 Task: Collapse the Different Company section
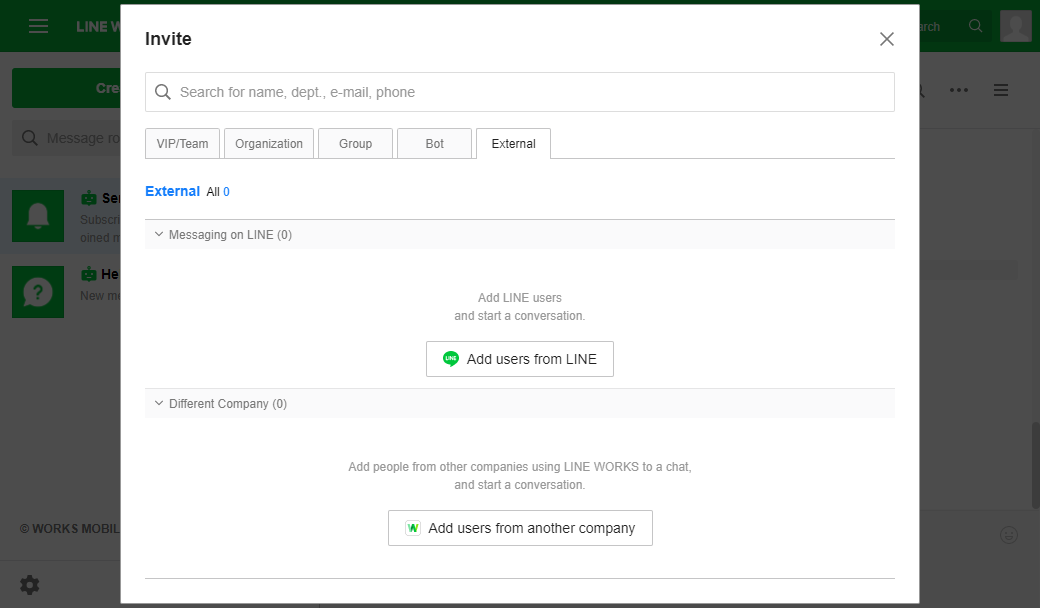point(158,403)
